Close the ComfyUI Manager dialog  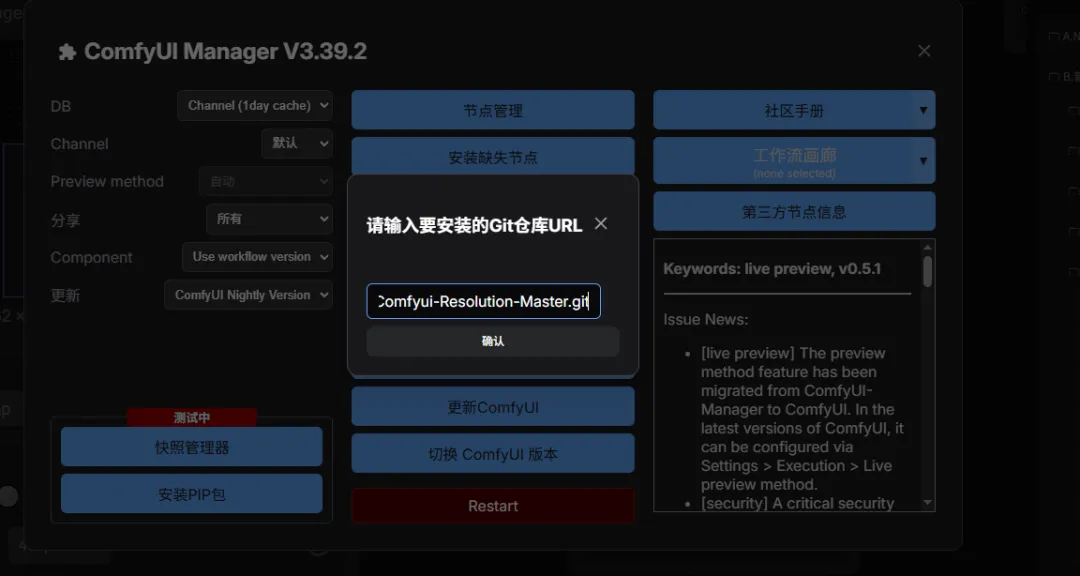924,51
